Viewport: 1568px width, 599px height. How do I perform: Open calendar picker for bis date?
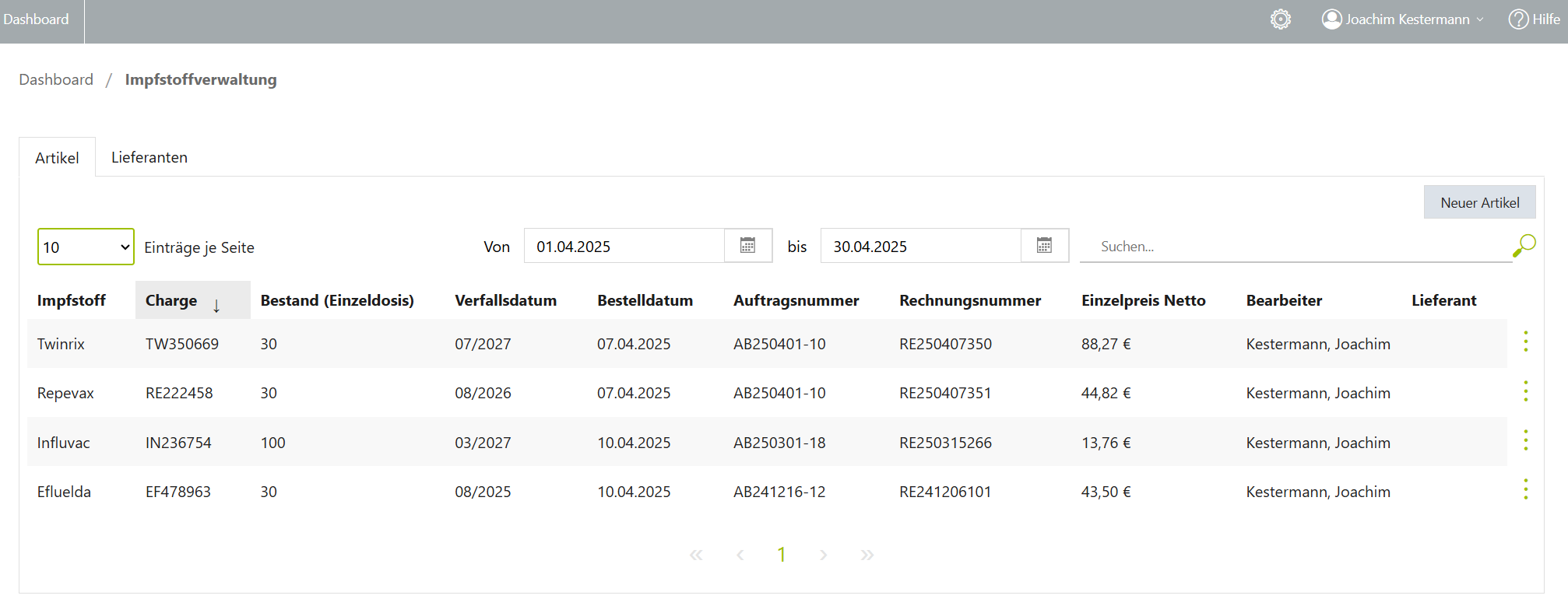(1044, 246)
